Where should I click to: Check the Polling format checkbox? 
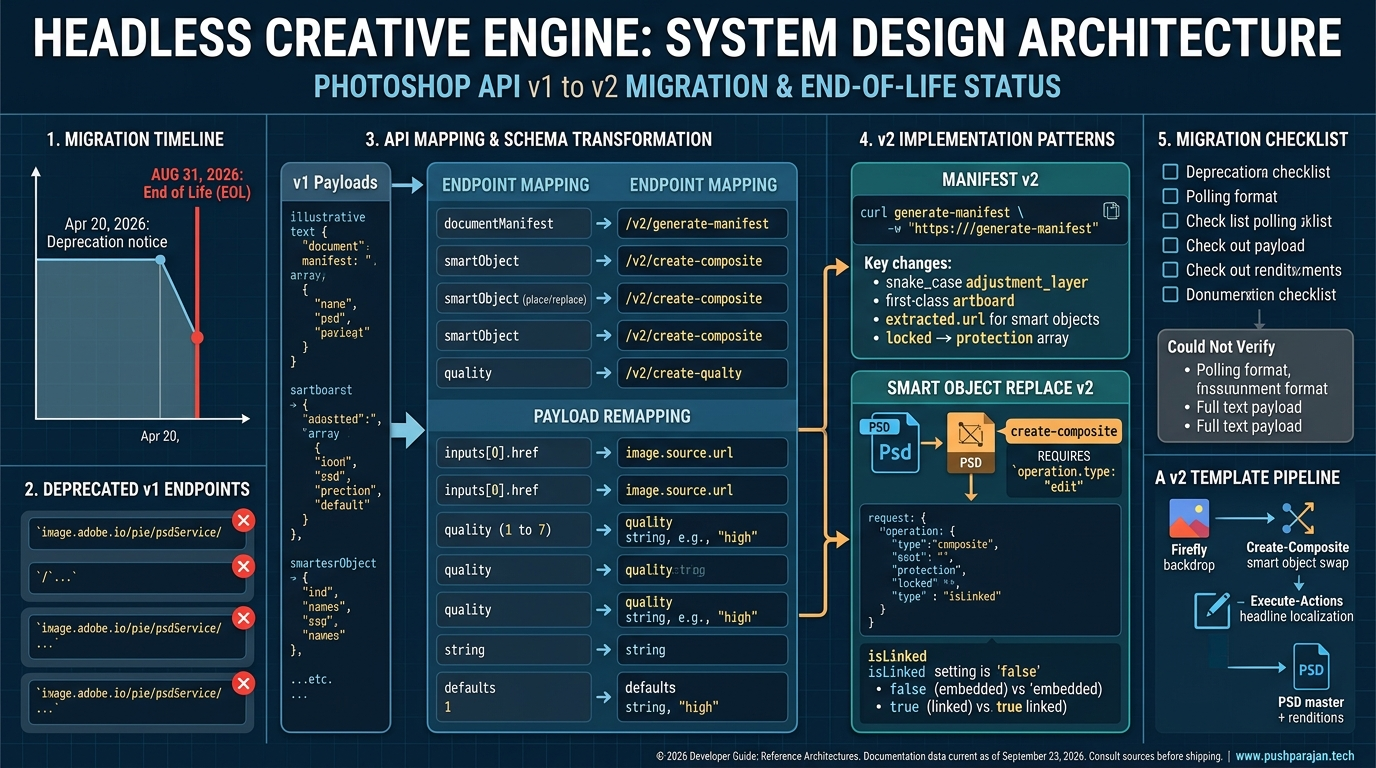1170,196
